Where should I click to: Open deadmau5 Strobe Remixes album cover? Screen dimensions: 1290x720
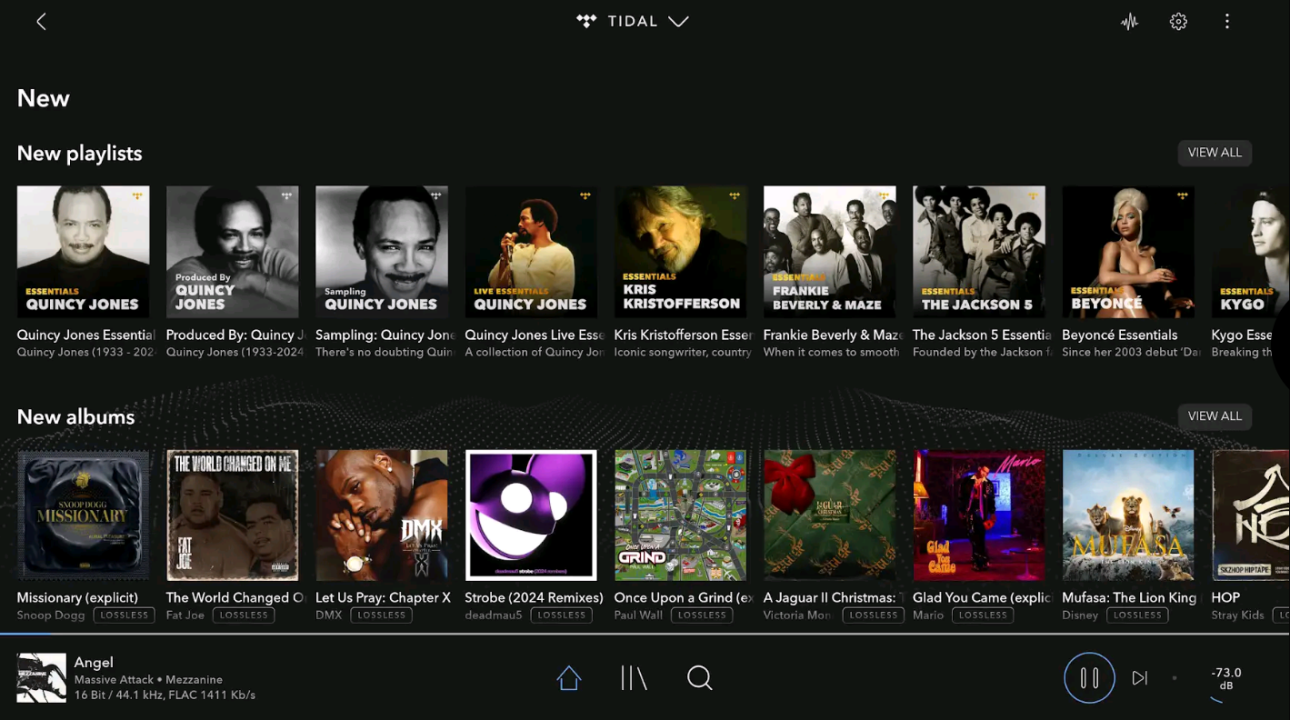coord(531,515)
